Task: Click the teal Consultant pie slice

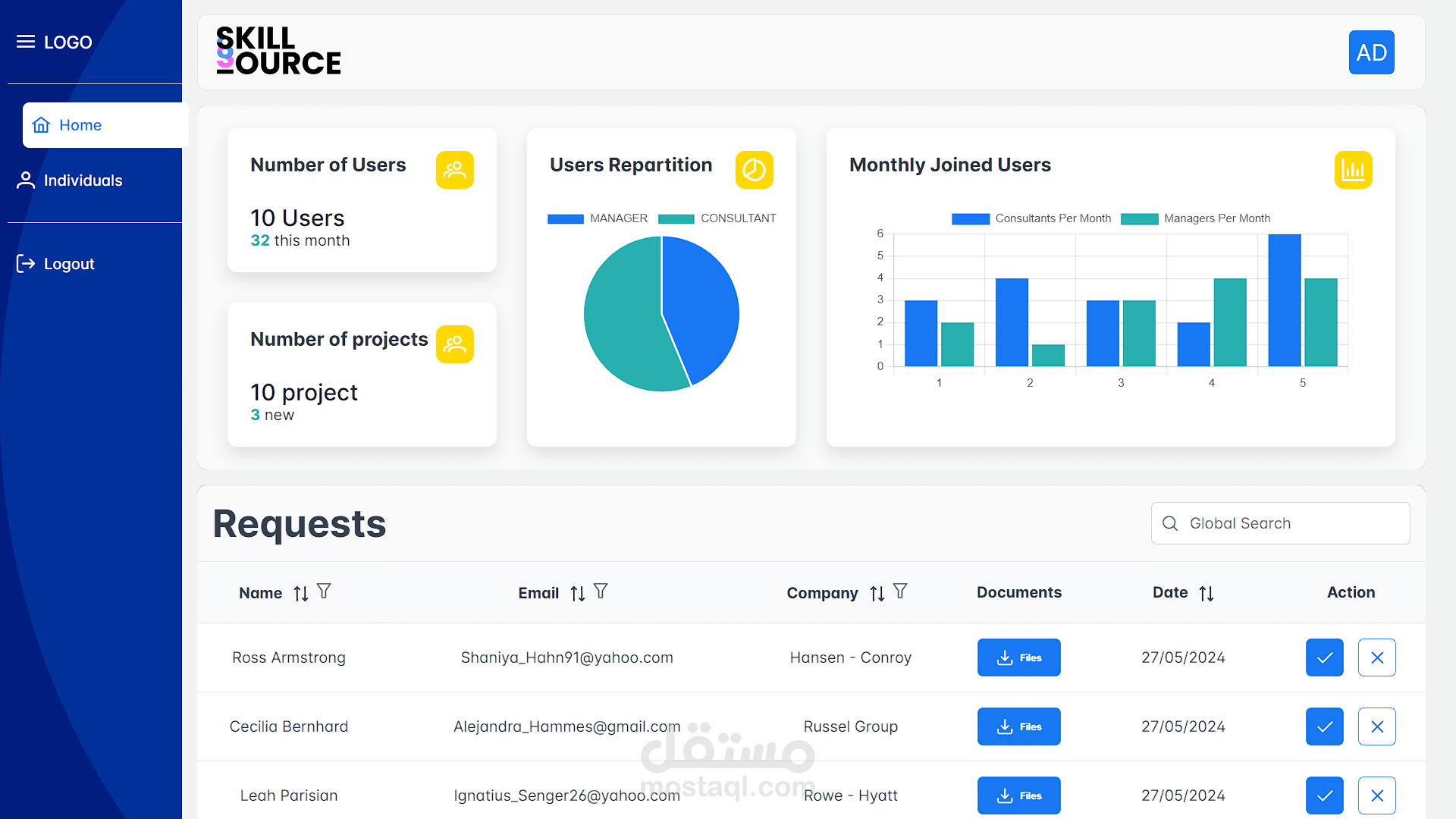Action: coord(622,318)
